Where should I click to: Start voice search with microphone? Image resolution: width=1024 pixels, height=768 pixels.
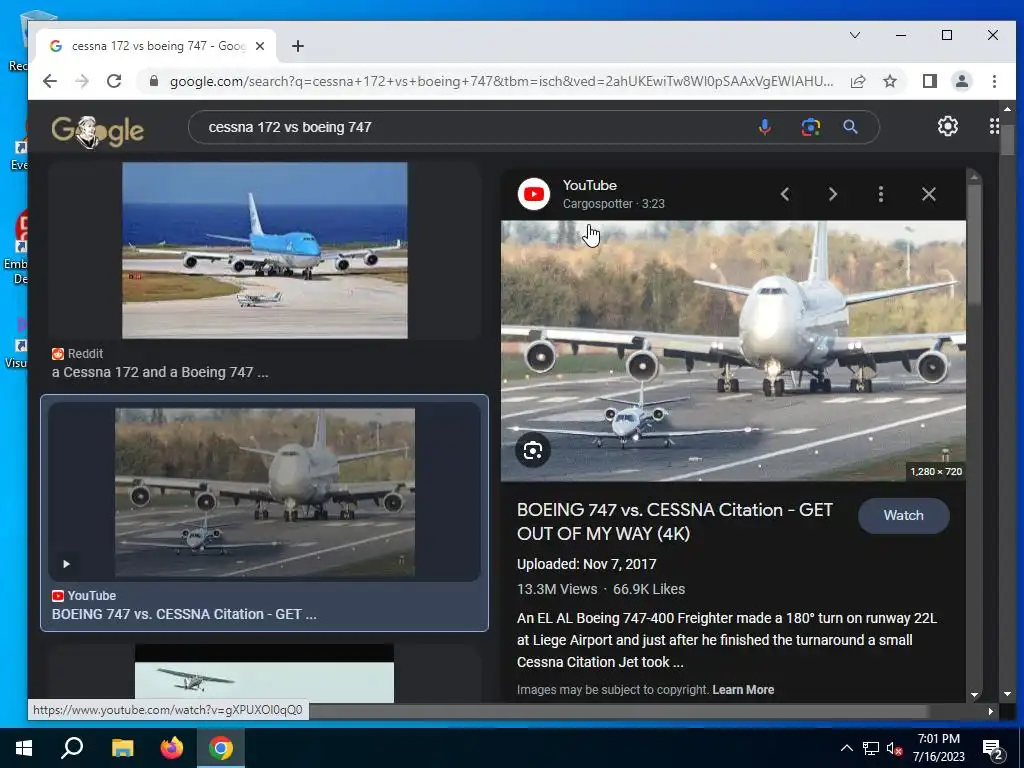click(764, 127)
